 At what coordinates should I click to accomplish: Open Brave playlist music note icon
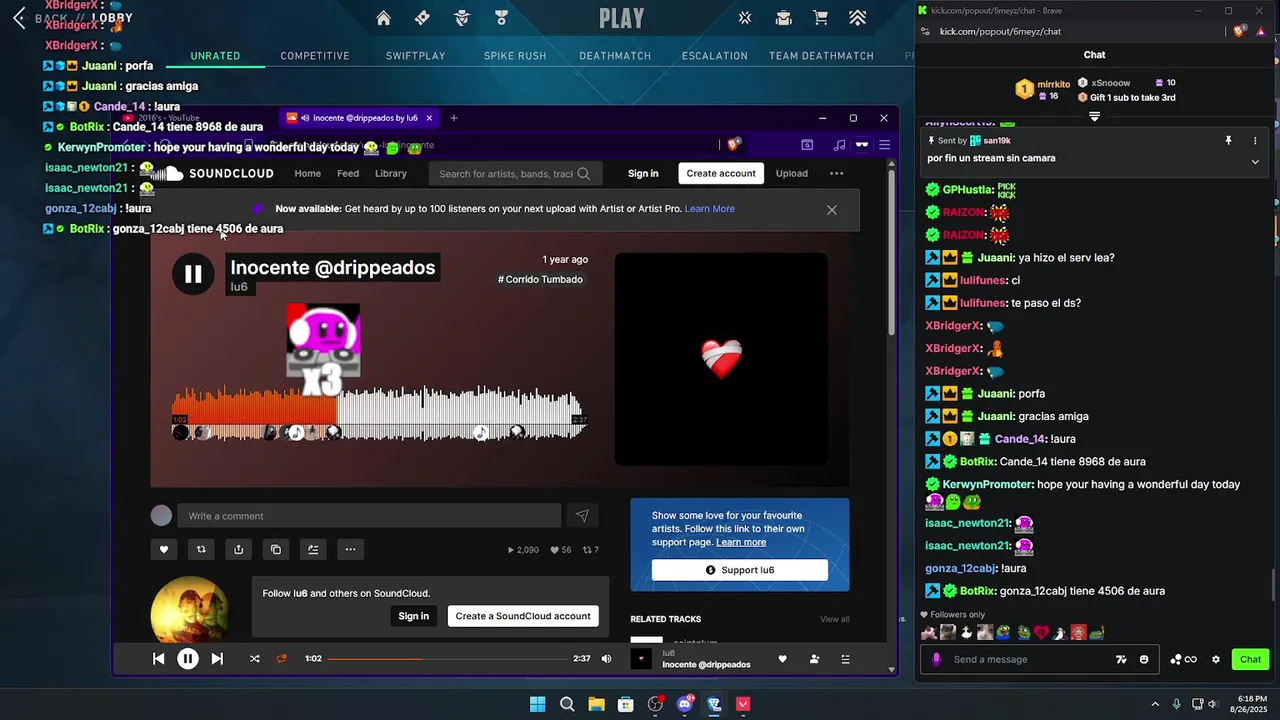(839, 145)
